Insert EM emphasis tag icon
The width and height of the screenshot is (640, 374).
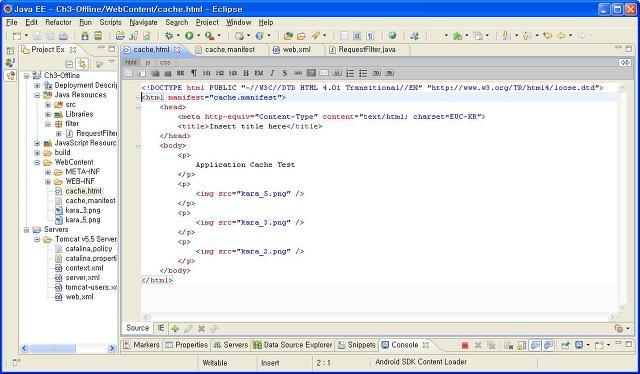259,73
